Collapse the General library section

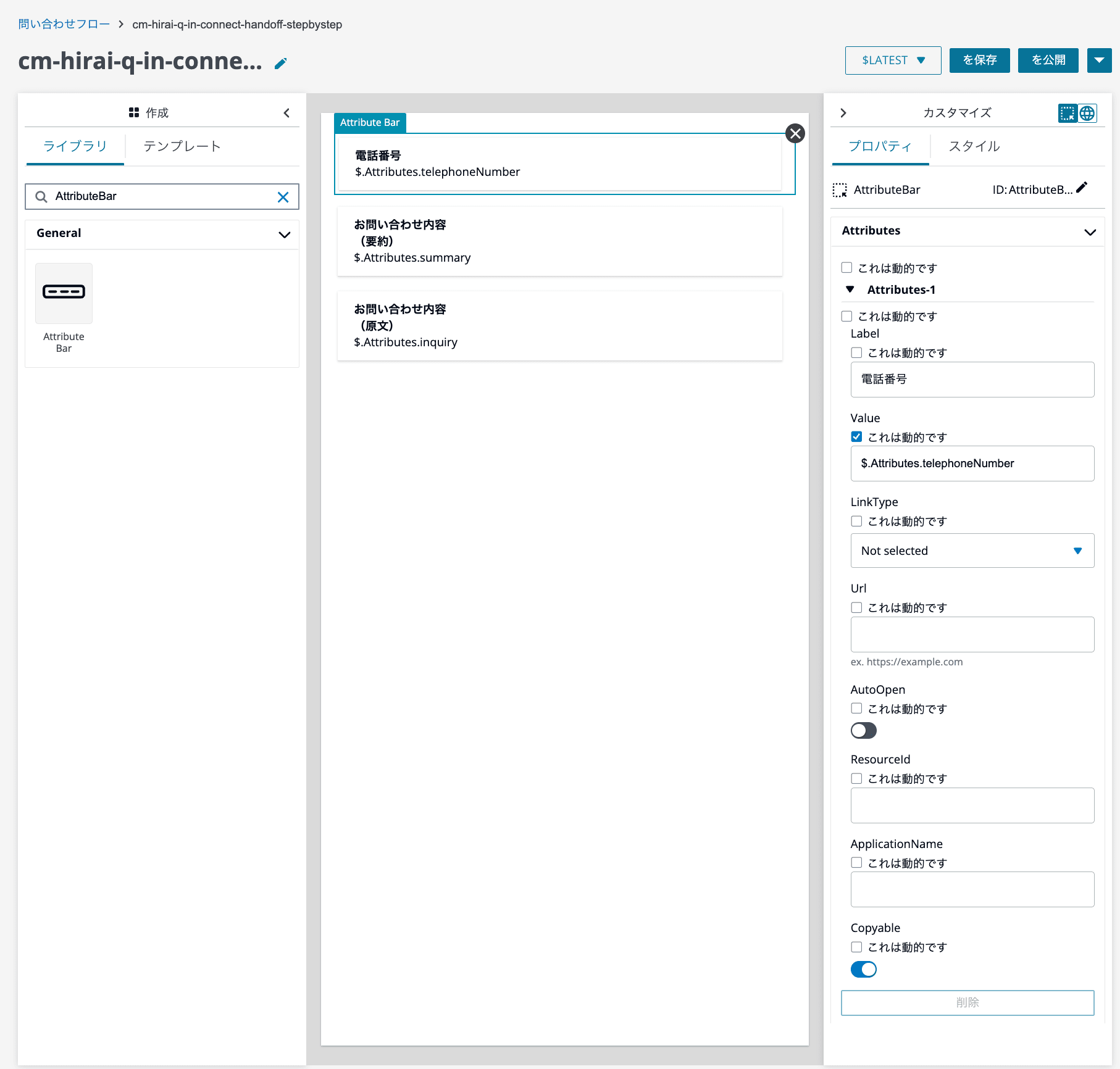pyautogui.click(x=285, y=235)
